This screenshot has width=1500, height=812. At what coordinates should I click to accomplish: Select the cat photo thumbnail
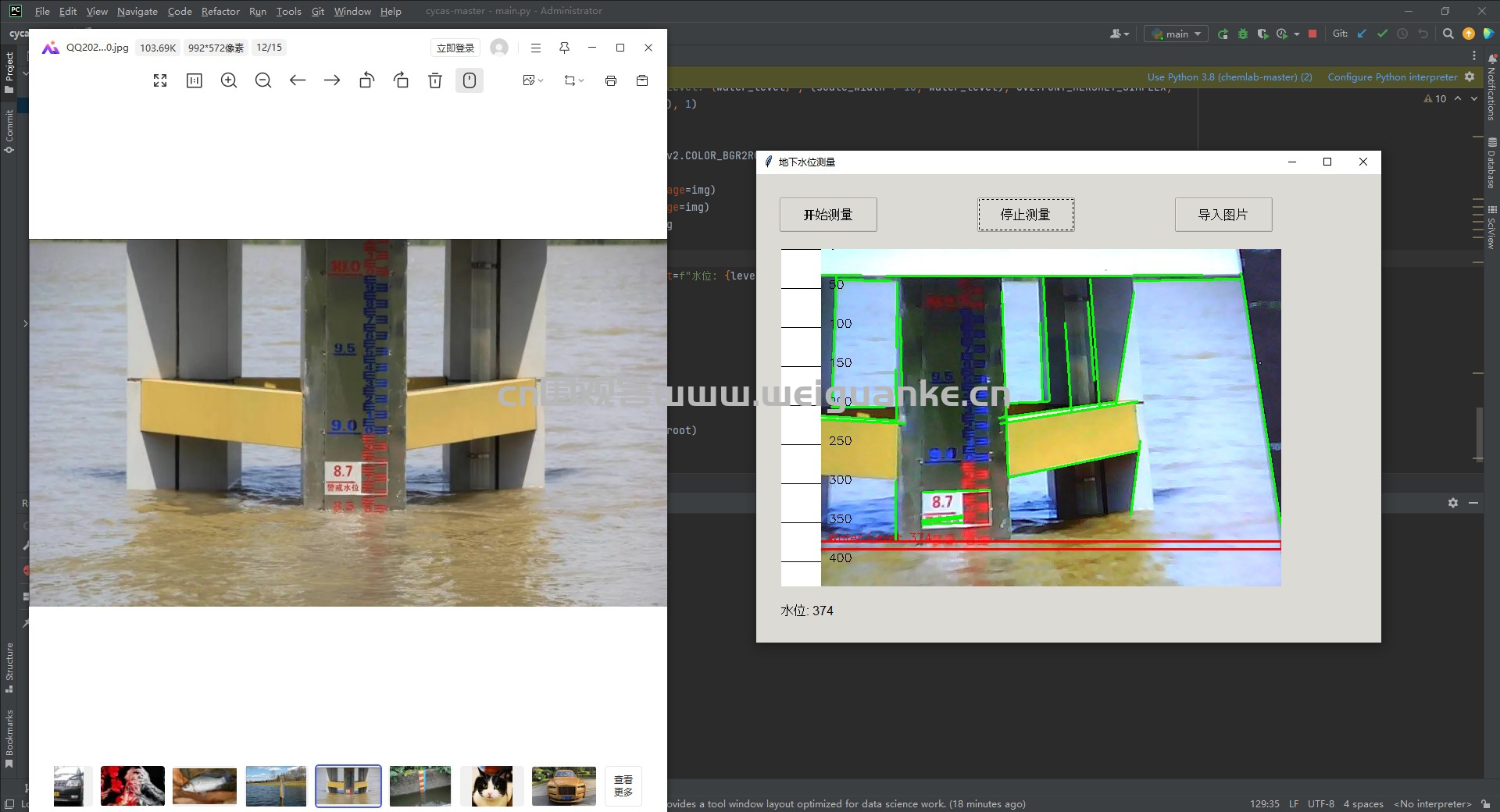point(491,785)
